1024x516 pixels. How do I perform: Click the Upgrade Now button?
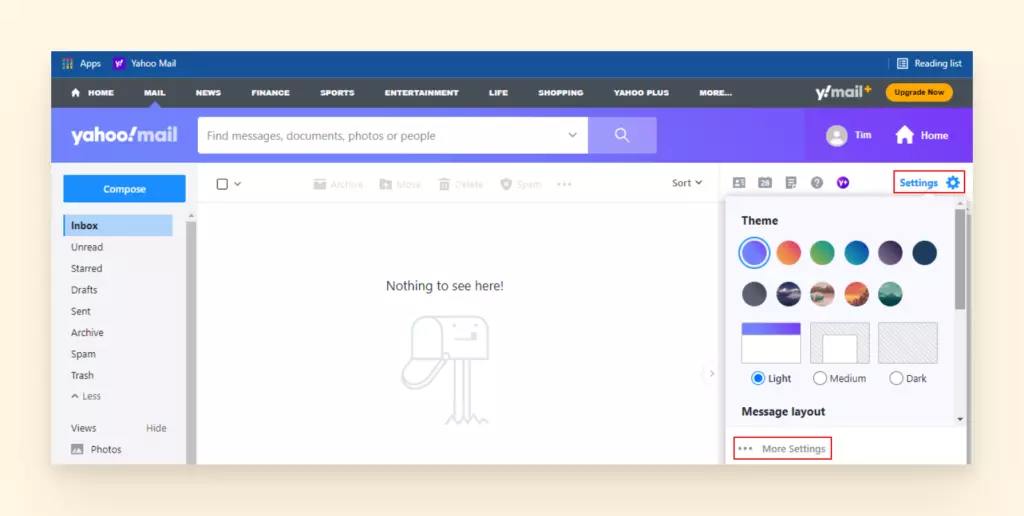click(x=919, y=93)
